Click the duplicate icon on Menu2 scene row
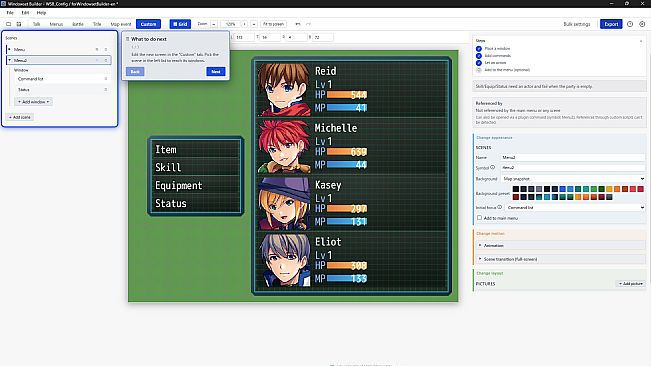 point(97,60)
